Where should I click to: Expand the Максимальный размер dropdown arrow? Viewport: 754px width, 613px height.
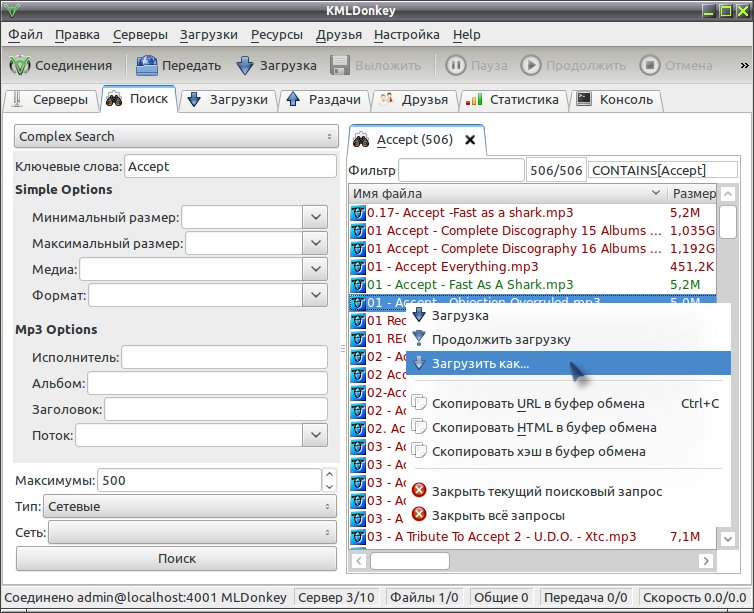(315, 243)
